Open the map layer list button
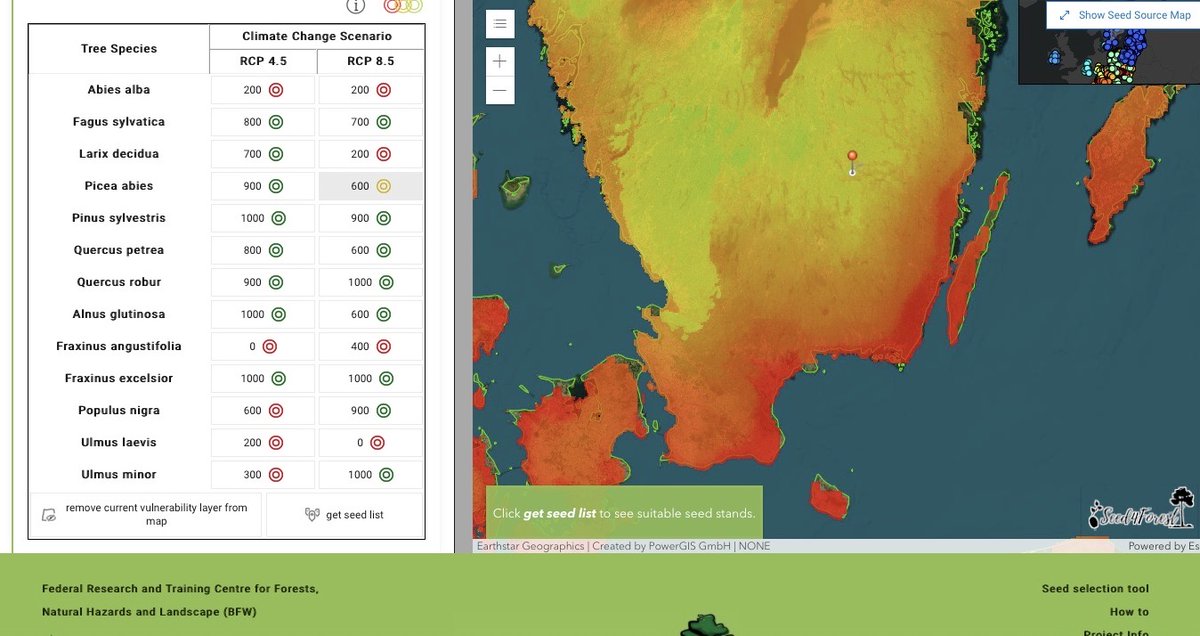 point(500,23)
